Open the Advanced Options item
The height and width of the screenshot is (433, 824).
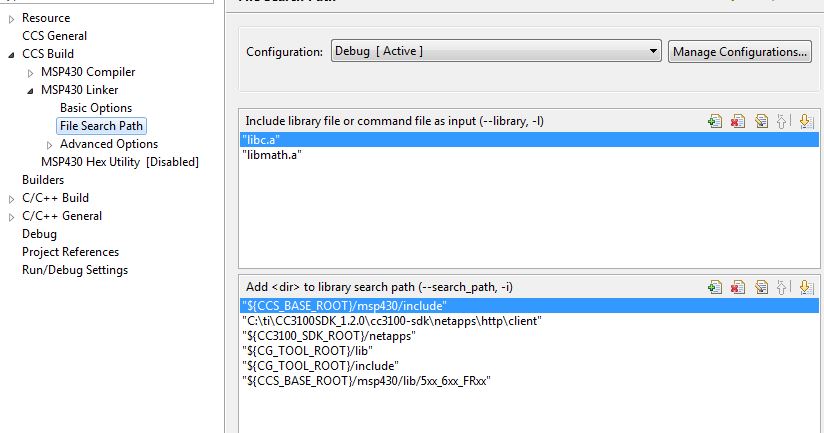click(x=109, y=143)
